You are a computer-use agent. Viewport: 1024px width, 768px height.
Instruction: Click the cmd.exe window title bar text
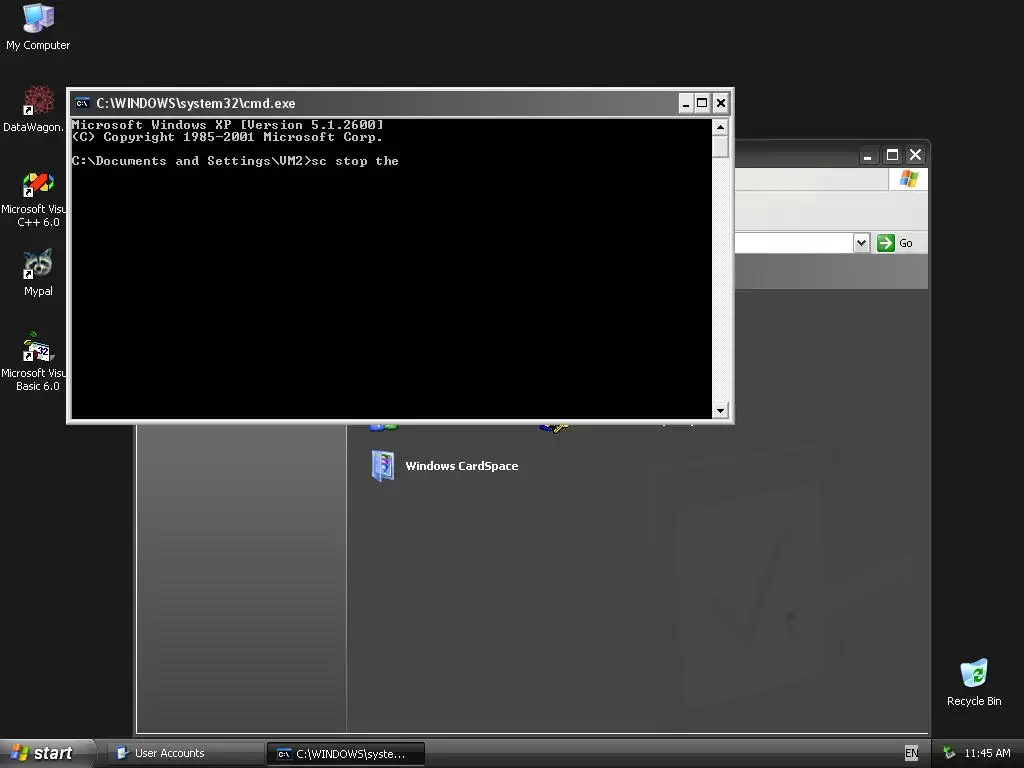tap(196, 103)
